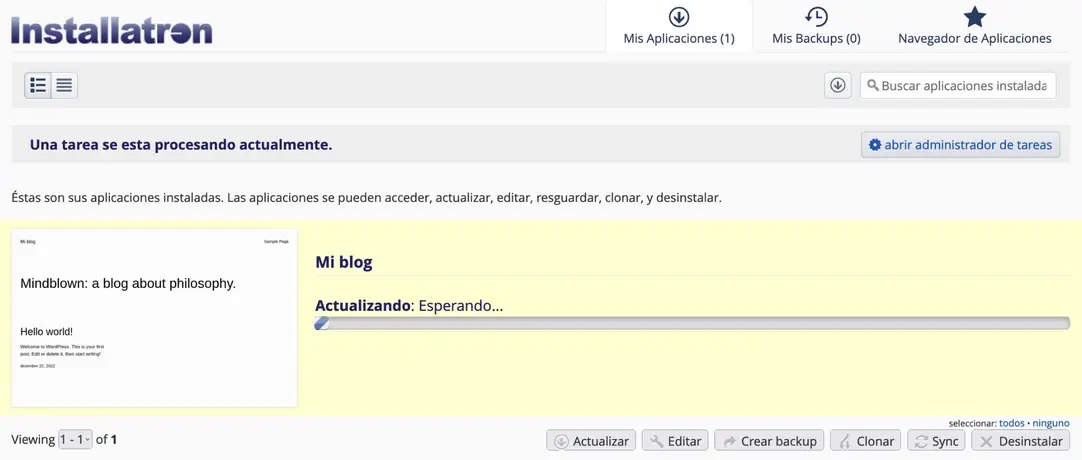Click the Actualizar button
This screenshot has width=1082, height=460.
pos(591,441)
